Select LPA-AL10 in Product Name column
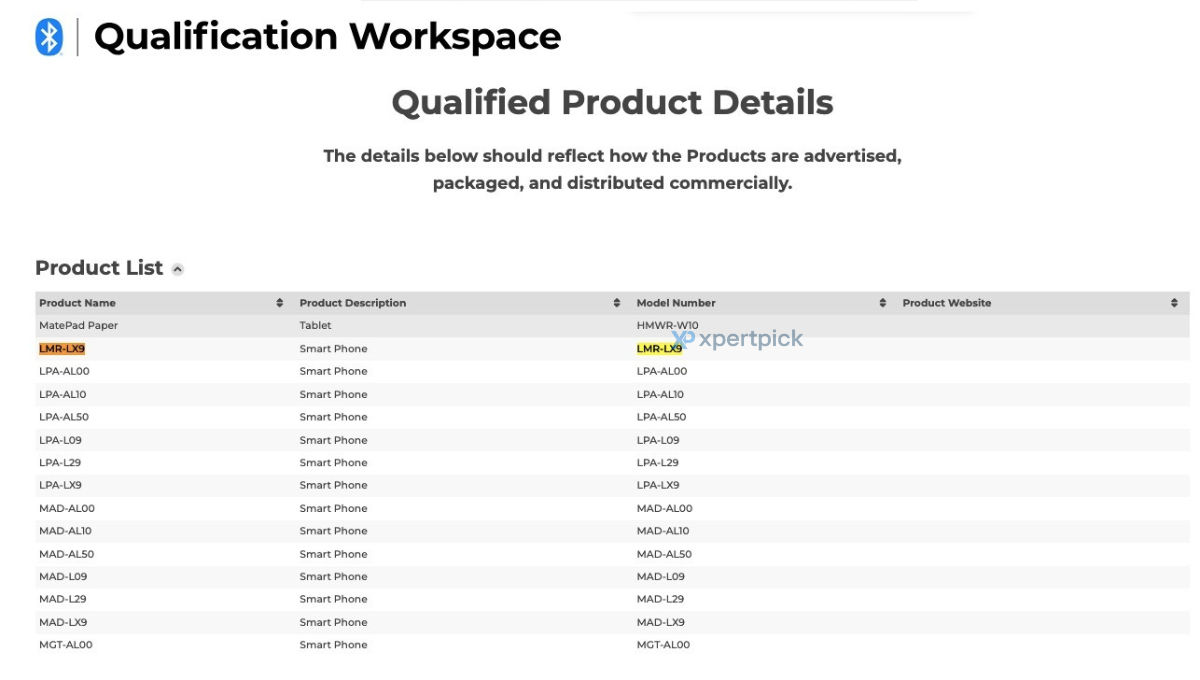 tap(63, 395)
